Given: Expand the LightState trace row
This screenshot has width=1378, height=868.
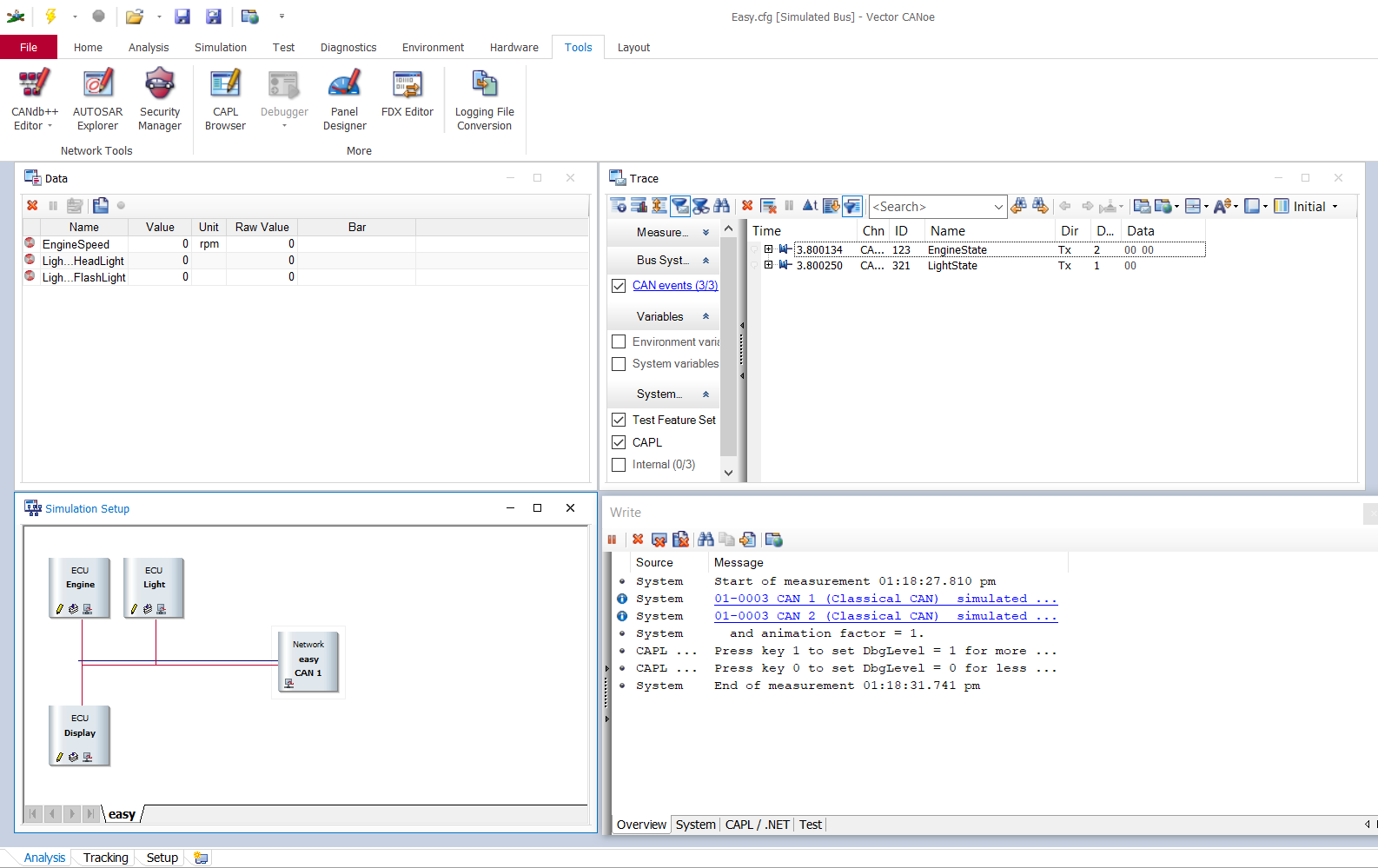Looking at the screenshot, I should coord(768,265).
